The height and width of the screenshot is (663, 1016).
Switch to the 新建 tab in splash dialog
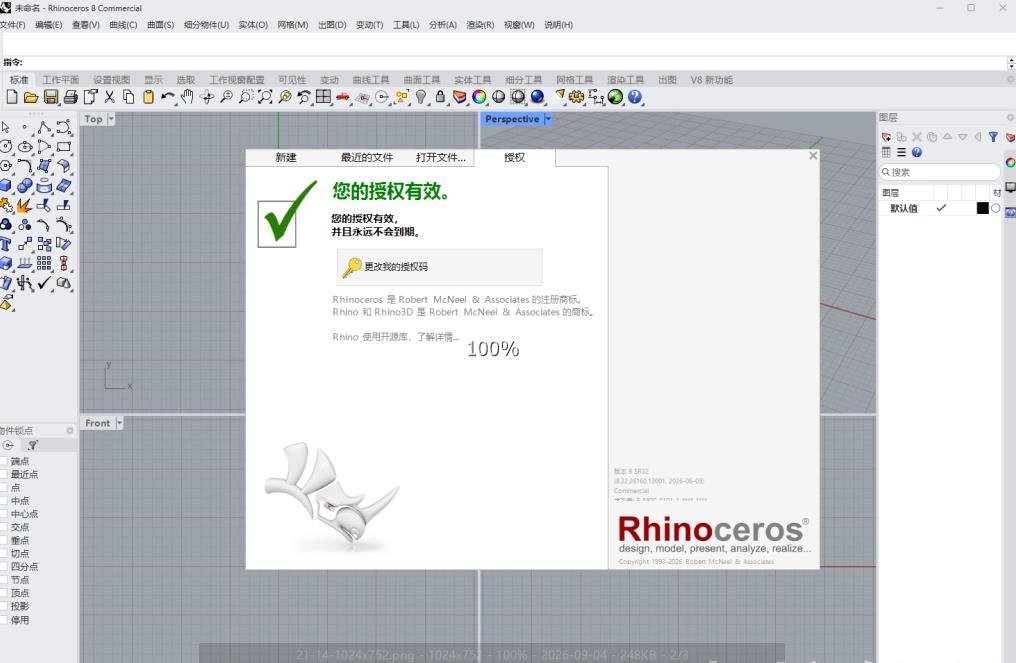tap(286, 157)
